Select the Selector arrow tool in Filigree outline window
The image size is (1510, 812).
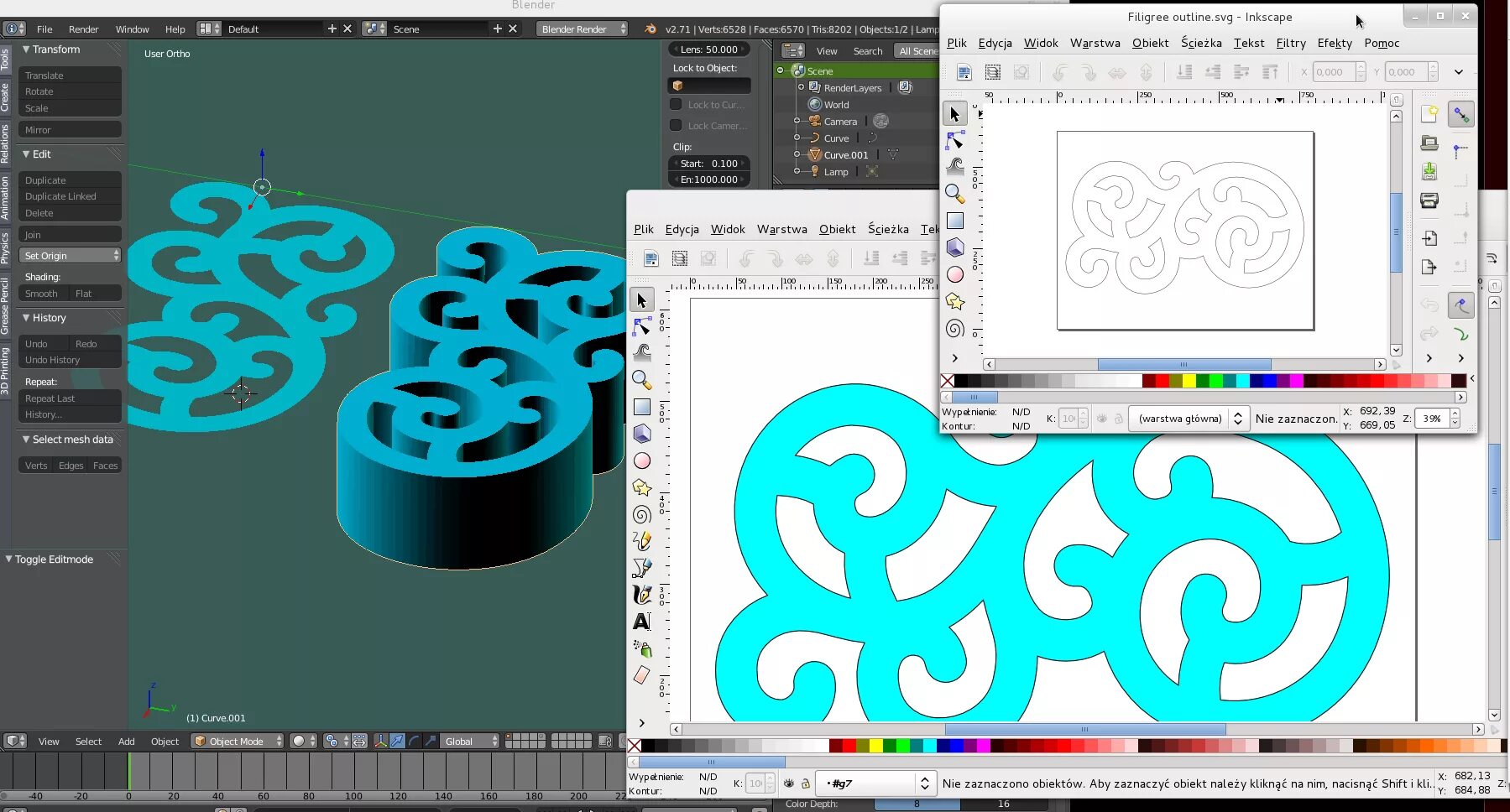(954, 113)
